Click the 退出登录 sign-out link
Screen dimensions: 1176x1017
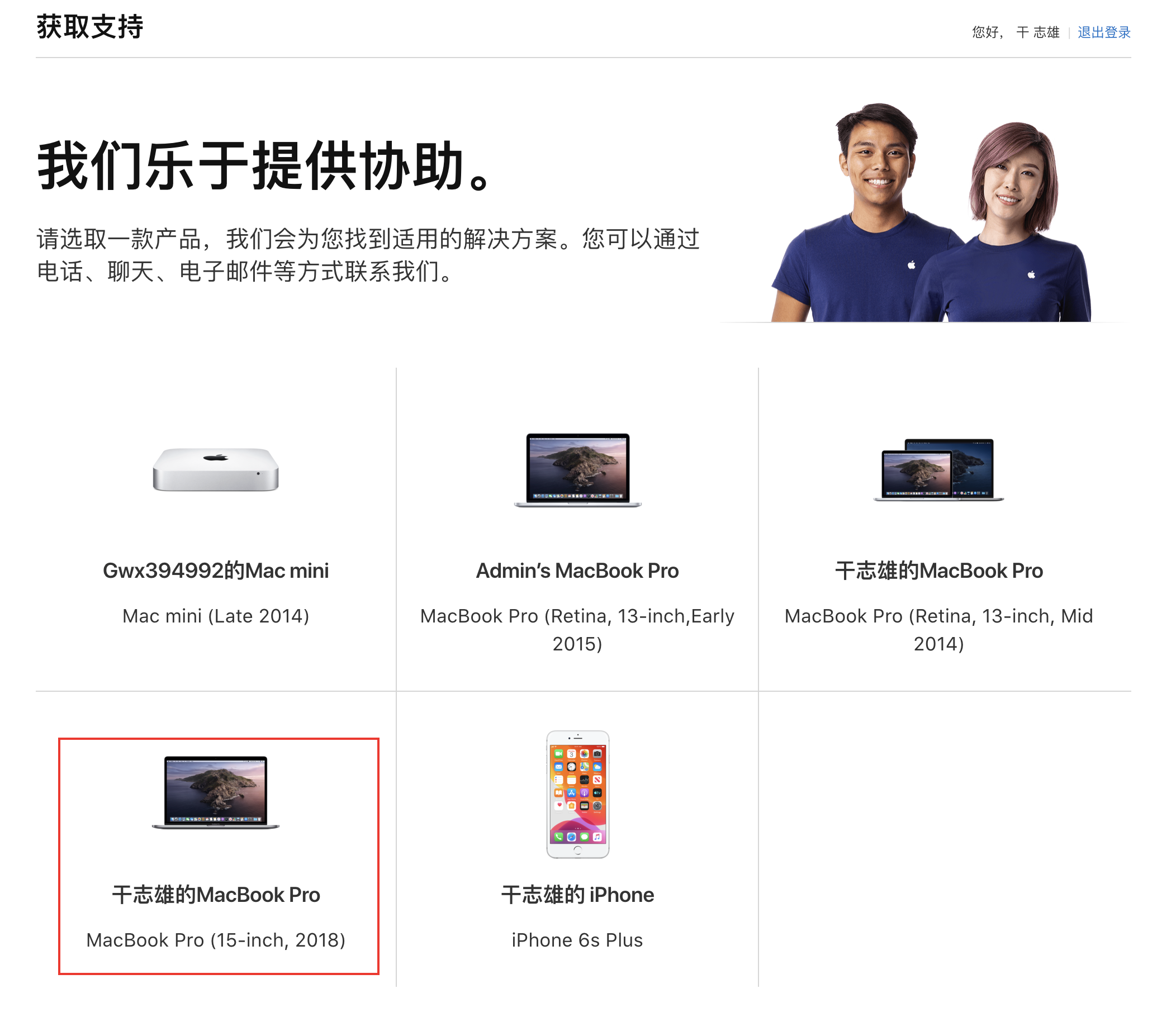[x=1103, y=32]
